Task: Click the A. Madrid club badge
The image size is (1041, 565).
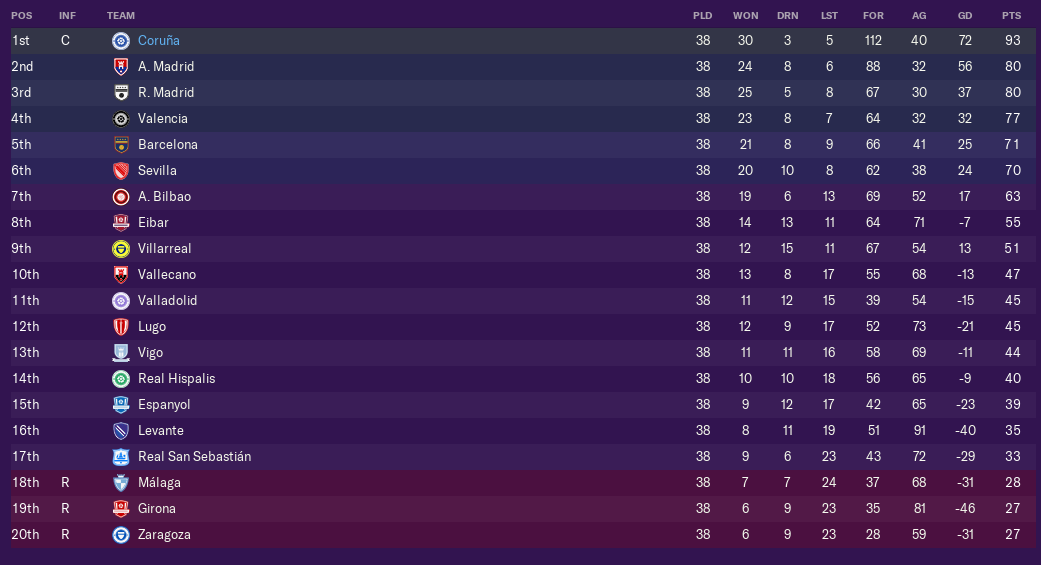Action: 121,67
